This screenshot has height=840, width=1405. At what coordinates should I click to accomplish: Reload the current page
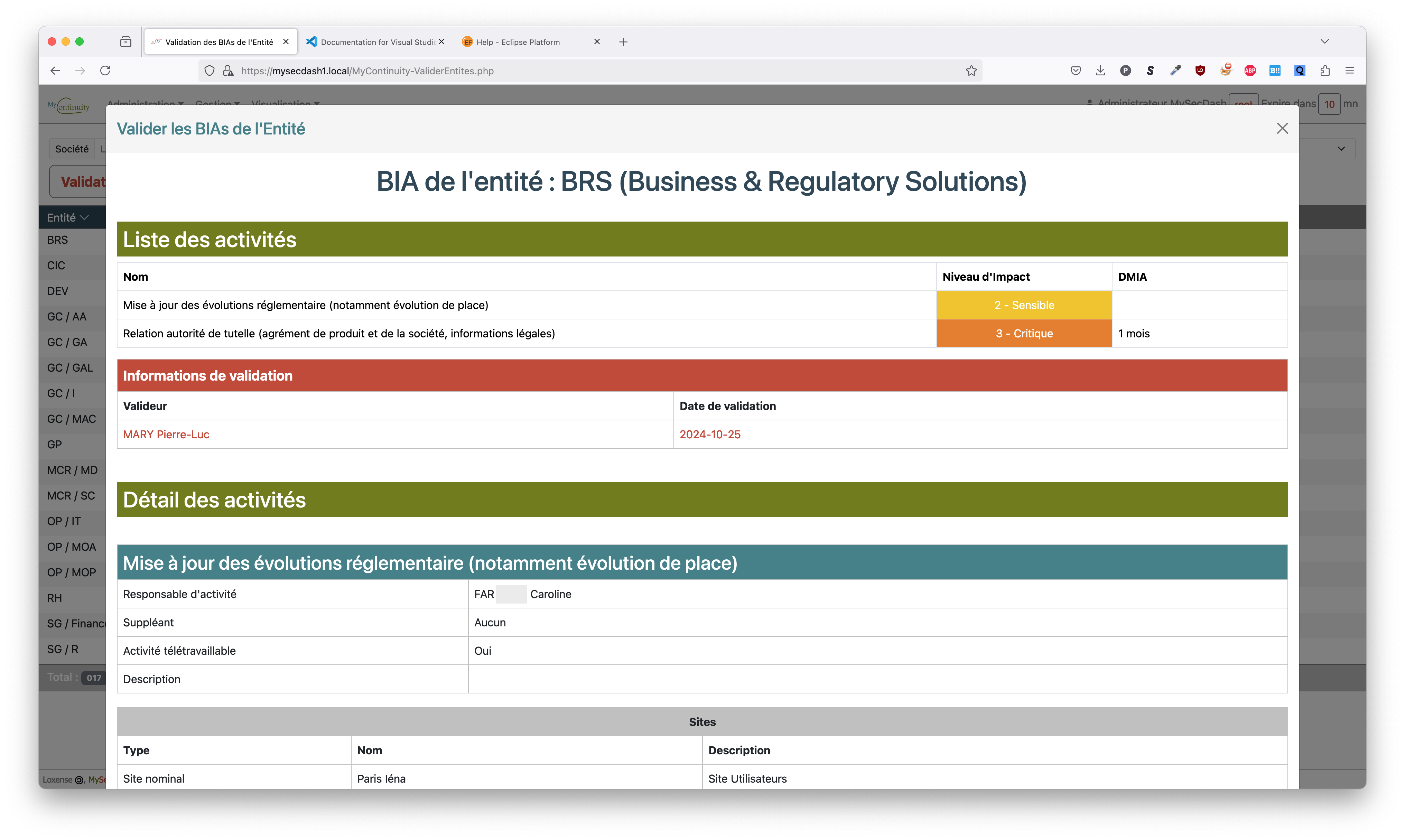[x=105, y=71]
